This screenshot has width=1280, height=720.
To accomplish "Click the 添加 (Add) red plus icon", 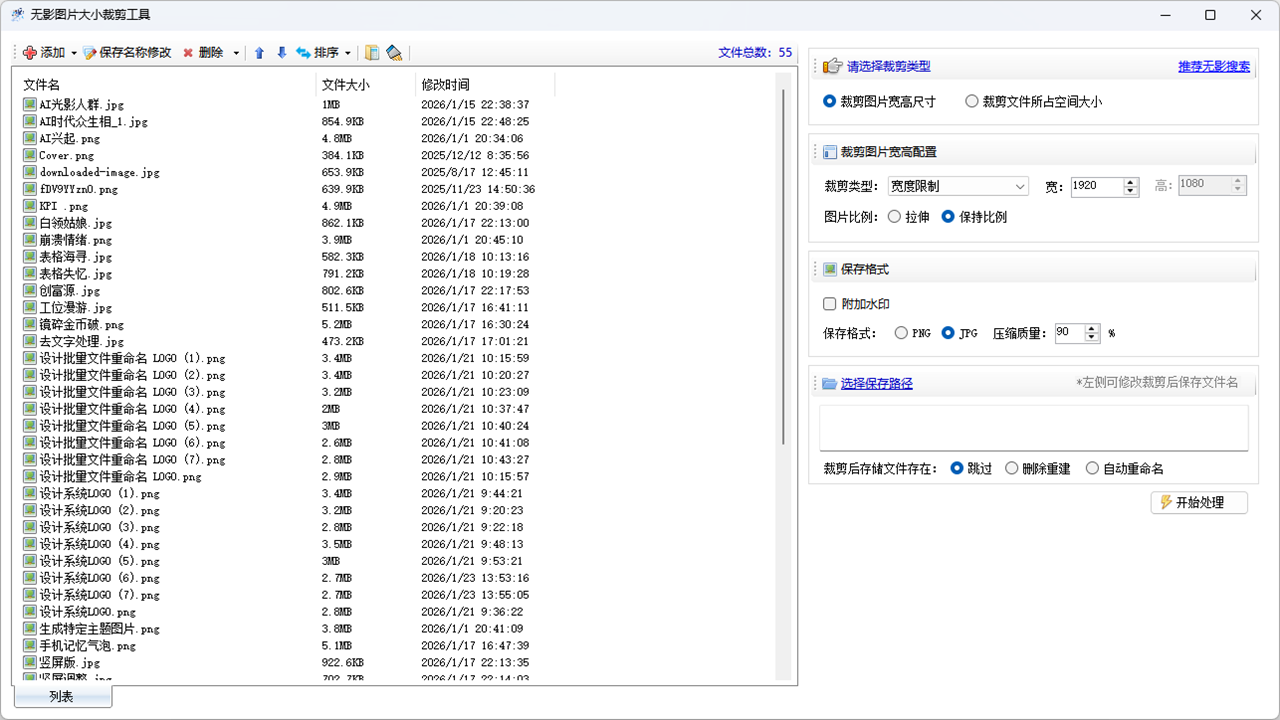I will point(29,53).
